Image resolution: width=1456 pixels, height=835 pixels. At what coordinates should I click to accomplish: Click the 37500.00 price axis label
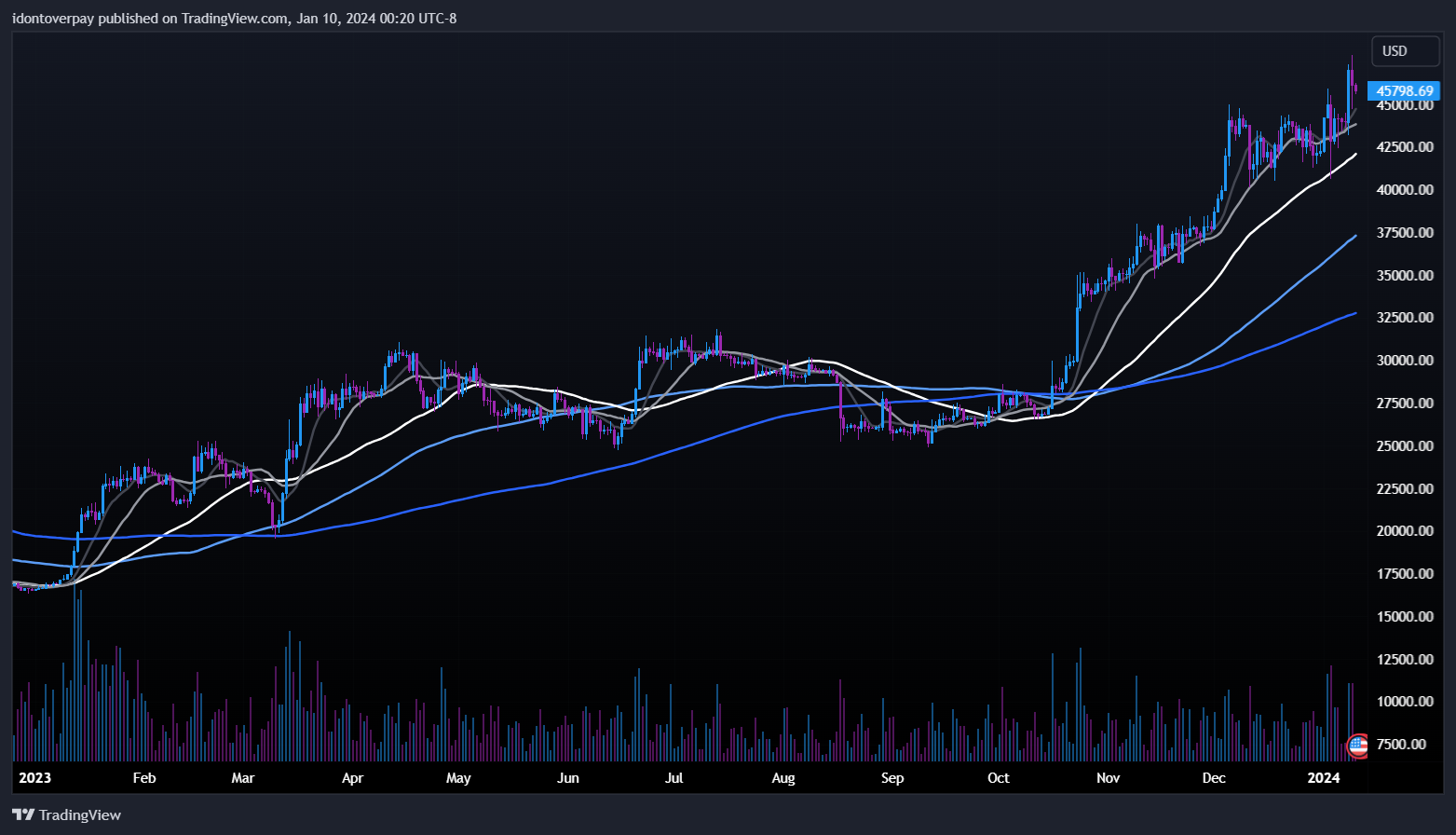click(x=1405, y=233)
